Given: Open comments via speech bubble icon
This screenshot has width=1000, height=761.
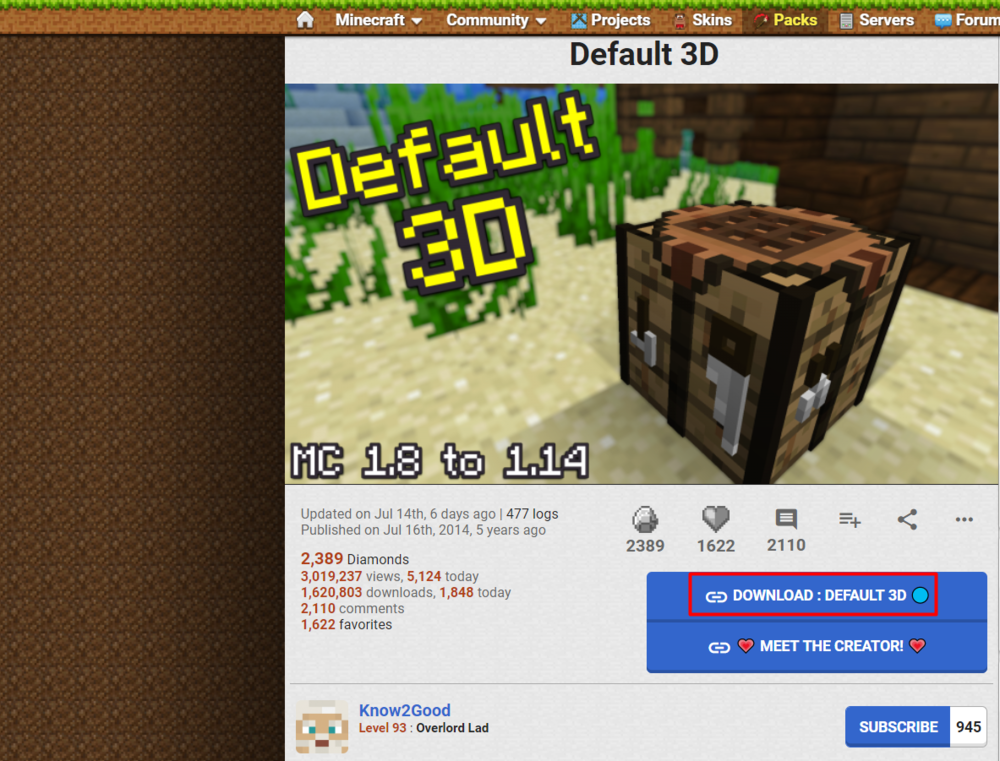Looking at the screenshot, I should 786,519.
